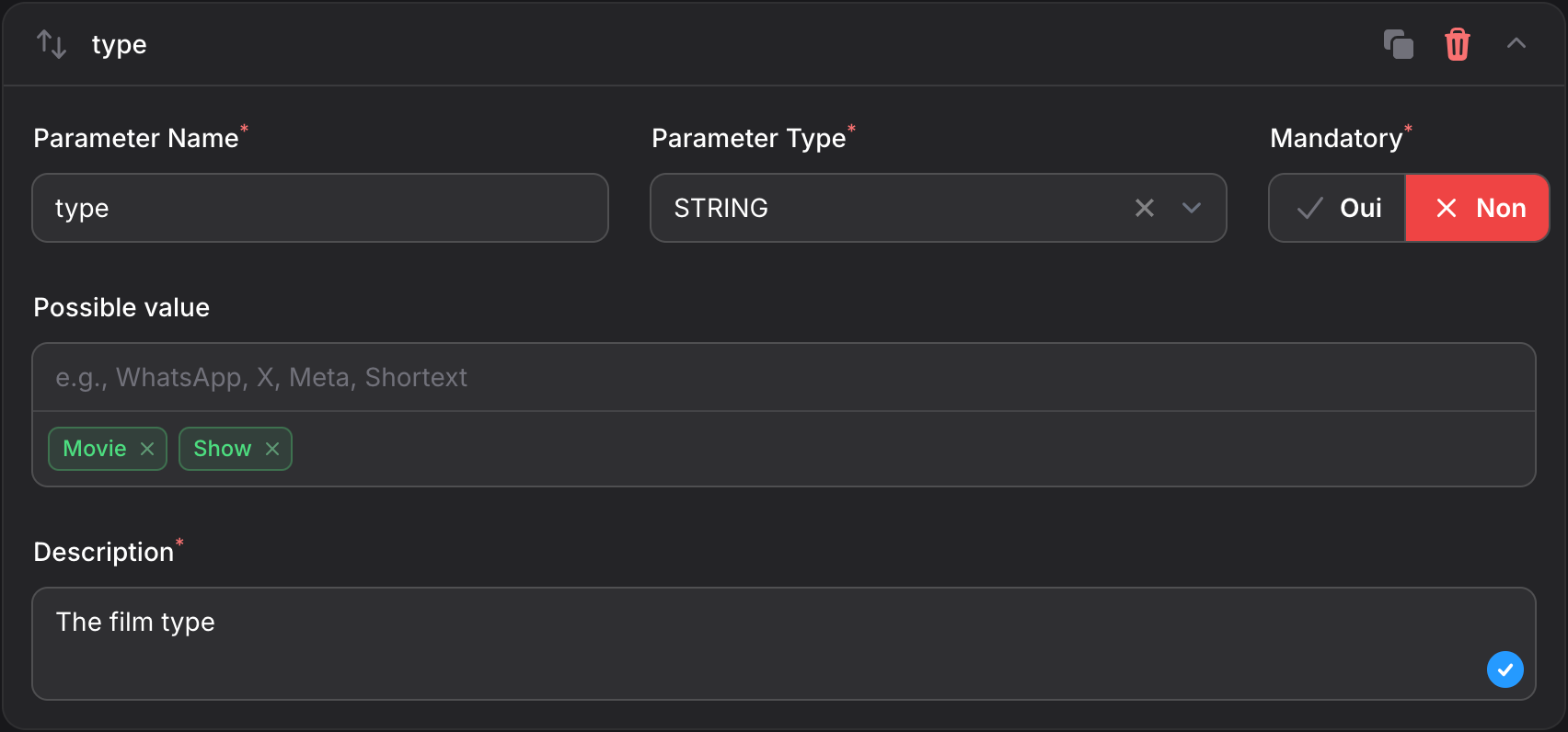The width and height of the screenshot is (1568, 732).
Task: Select the duplicate parameter icon
Action: (x=1399, y=43)
